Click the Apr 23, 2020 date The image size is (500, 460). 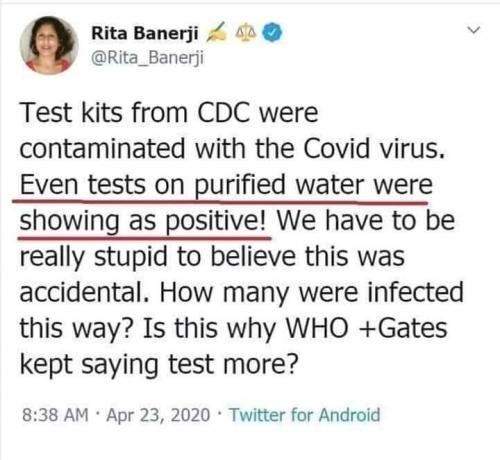tap(158, 416)
